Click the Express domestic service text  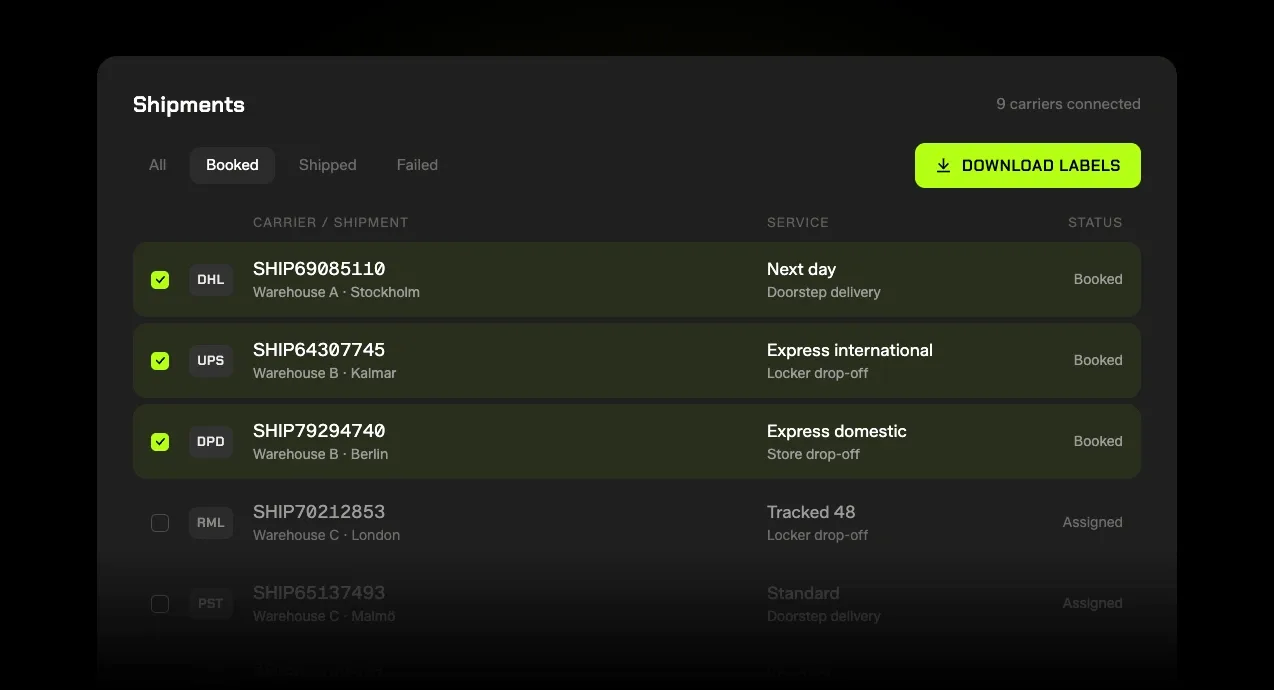(837, 431)
